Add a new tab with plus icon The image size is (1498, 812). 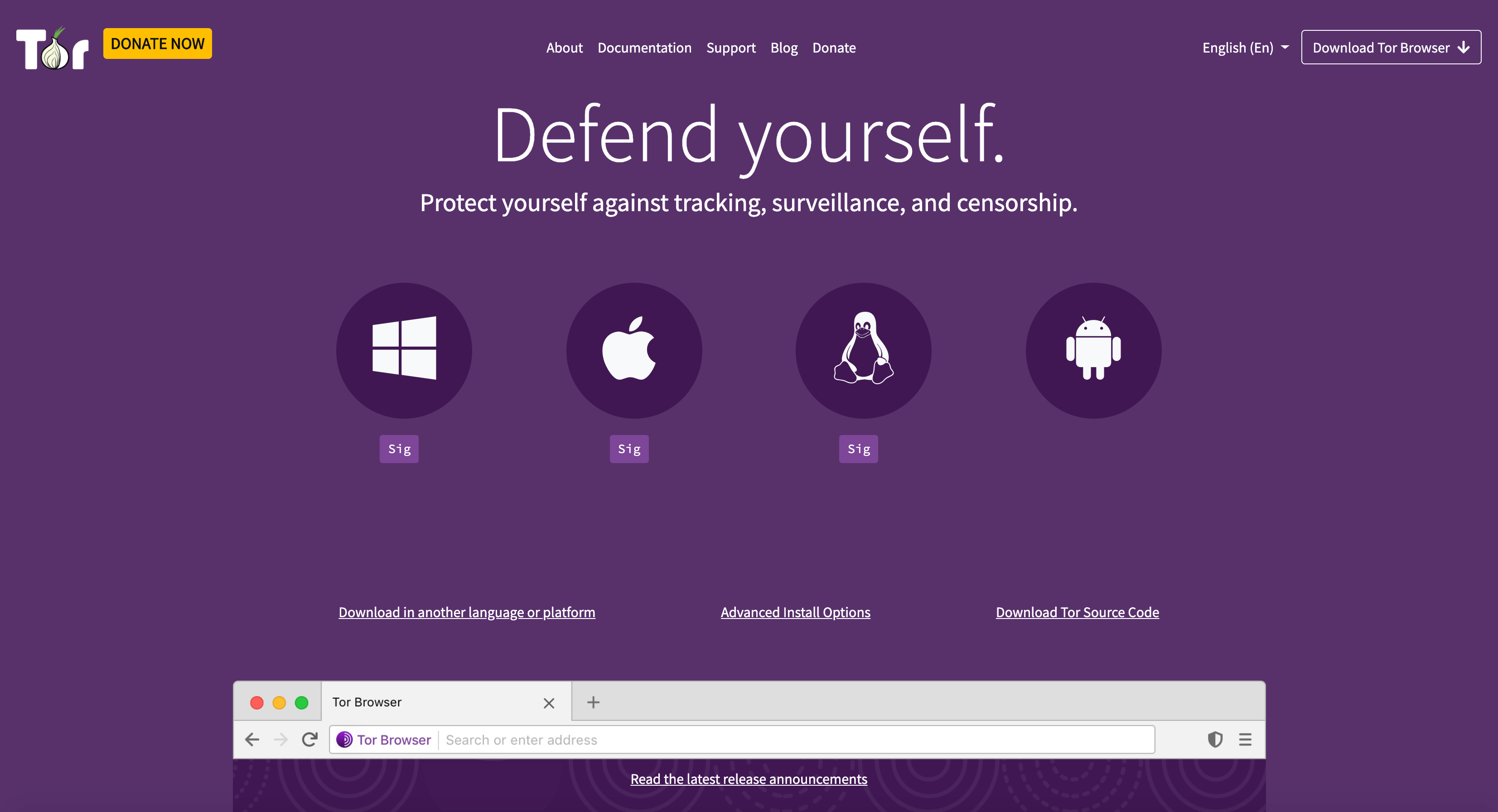tap(593, 703)
